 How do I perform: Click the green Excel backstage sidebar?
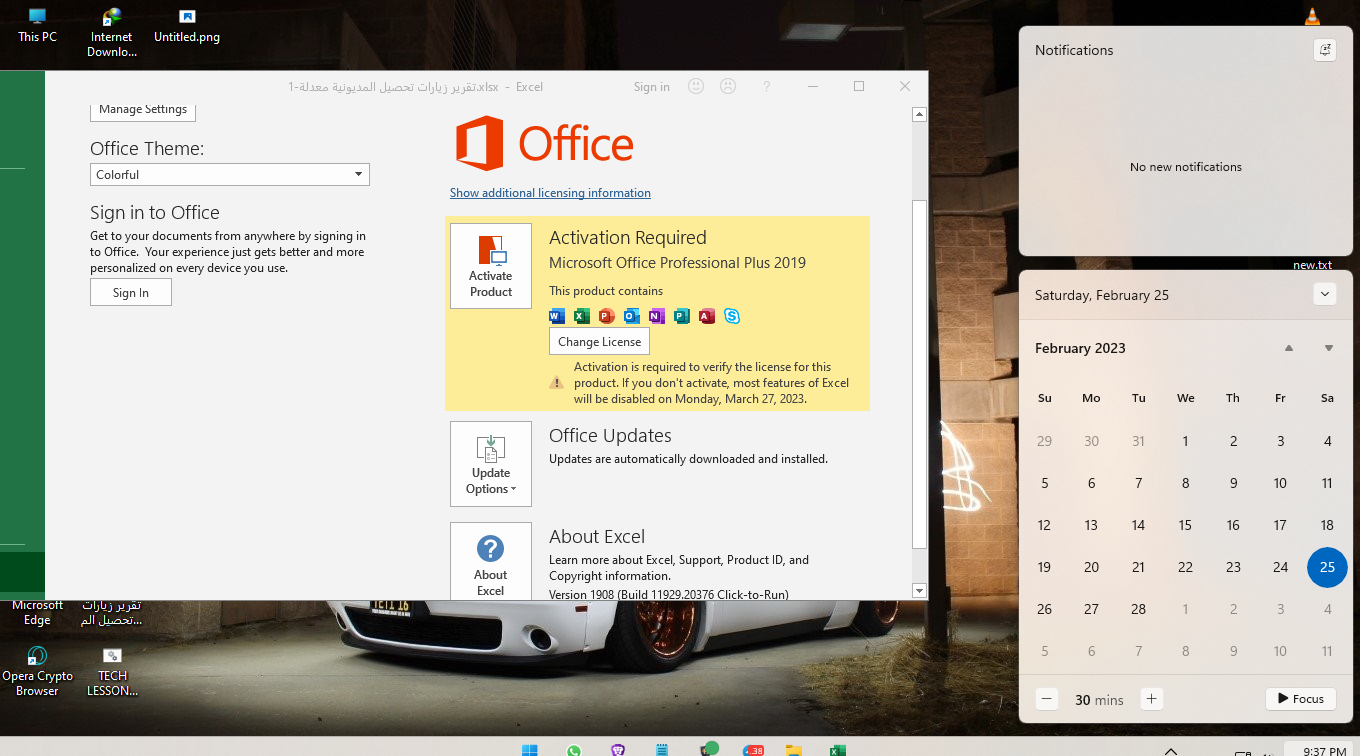pyautogui.click(x=22, y=335)
